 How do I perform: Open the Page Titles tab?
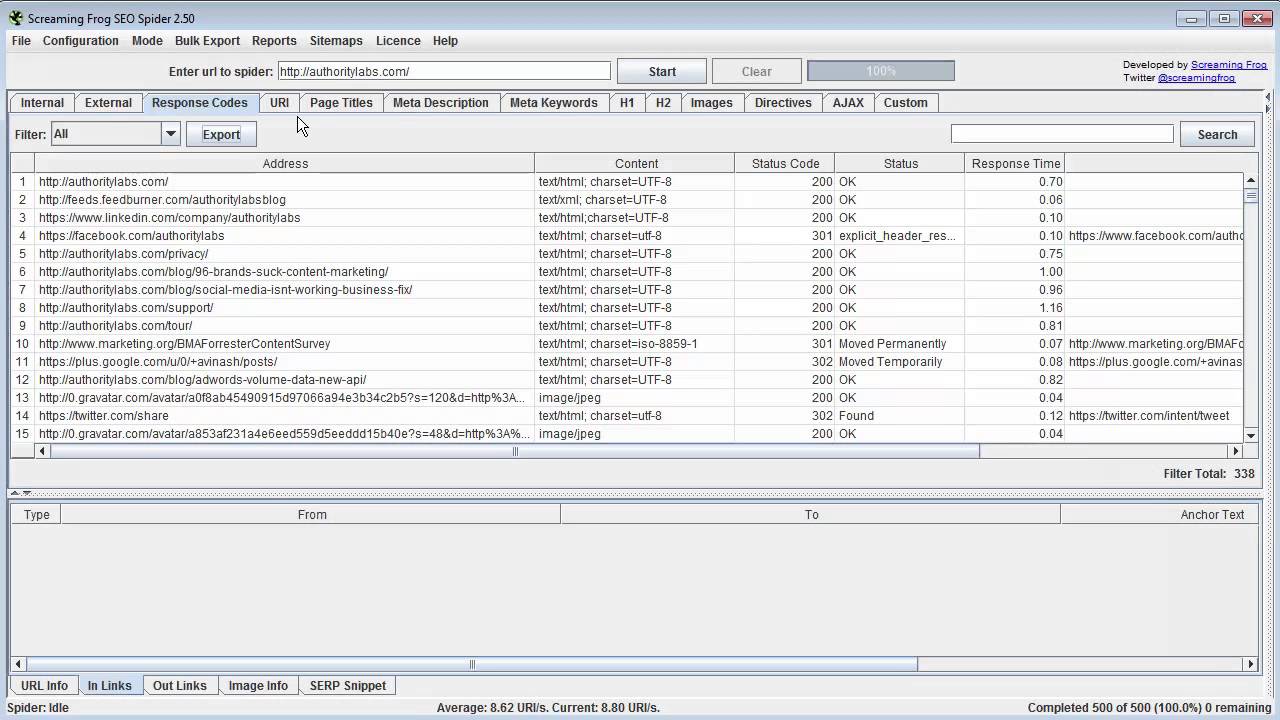[x=341, y=103]
